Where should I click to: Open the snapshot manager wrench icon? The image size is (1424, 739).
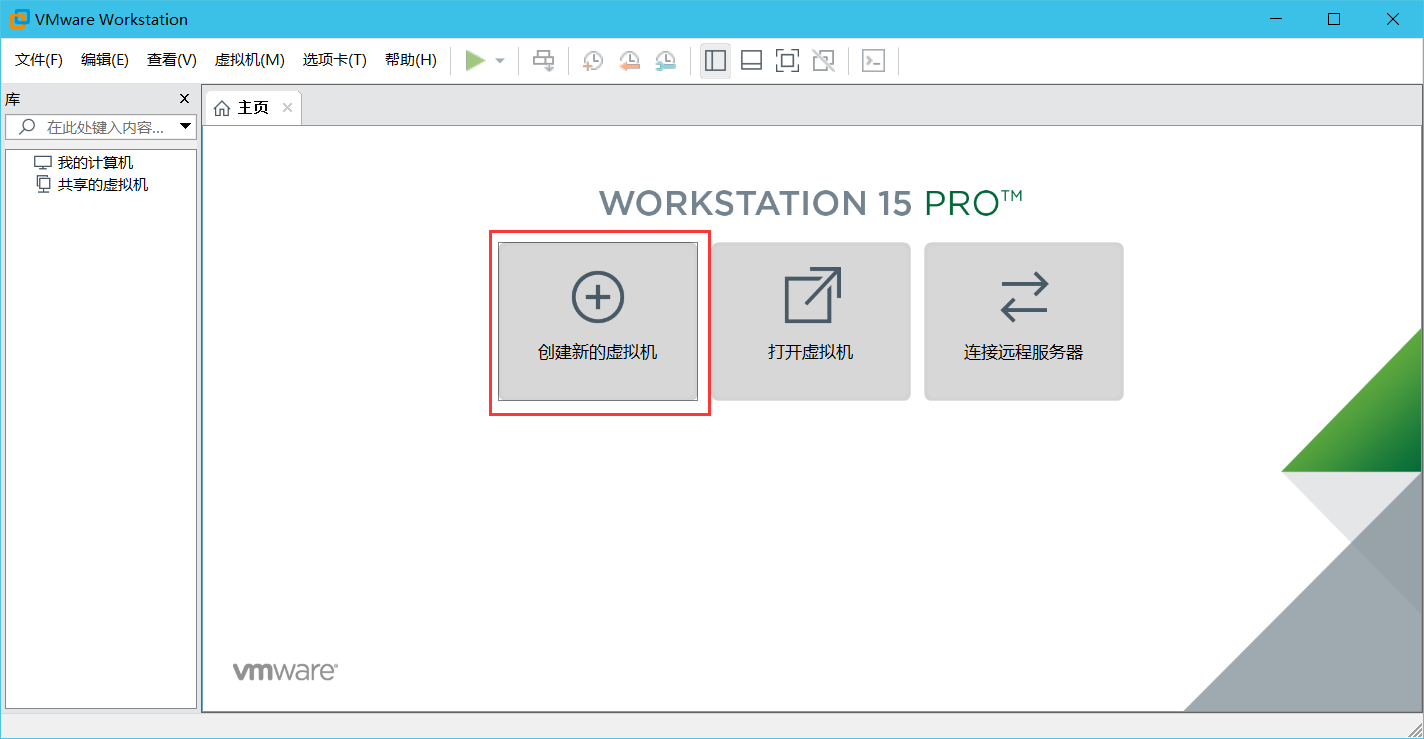point(665,61)
